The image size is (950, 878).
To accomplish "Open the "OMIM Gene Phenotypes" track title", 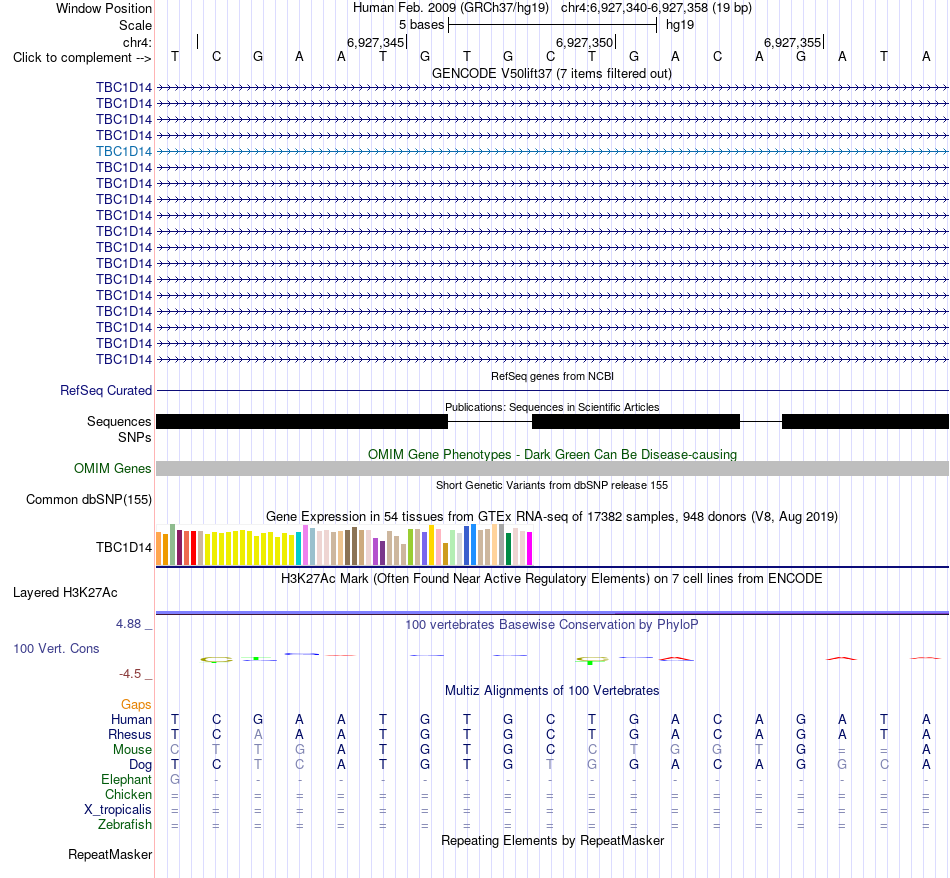I will coord(552,454).
